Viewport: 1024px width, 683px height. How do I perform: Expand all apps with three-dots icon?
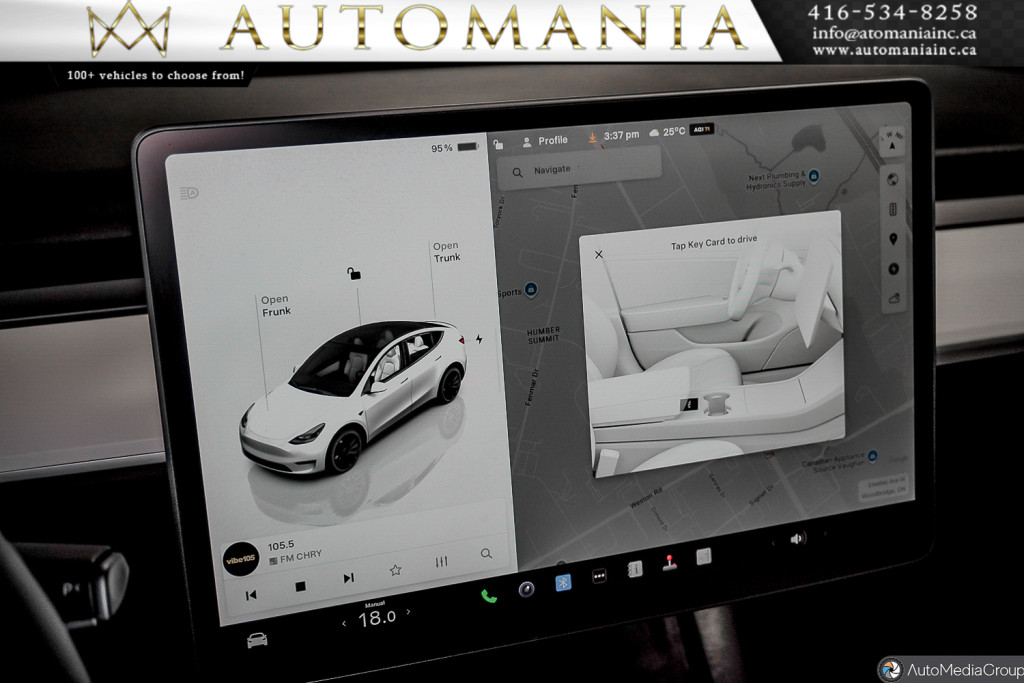coord(599,576)
